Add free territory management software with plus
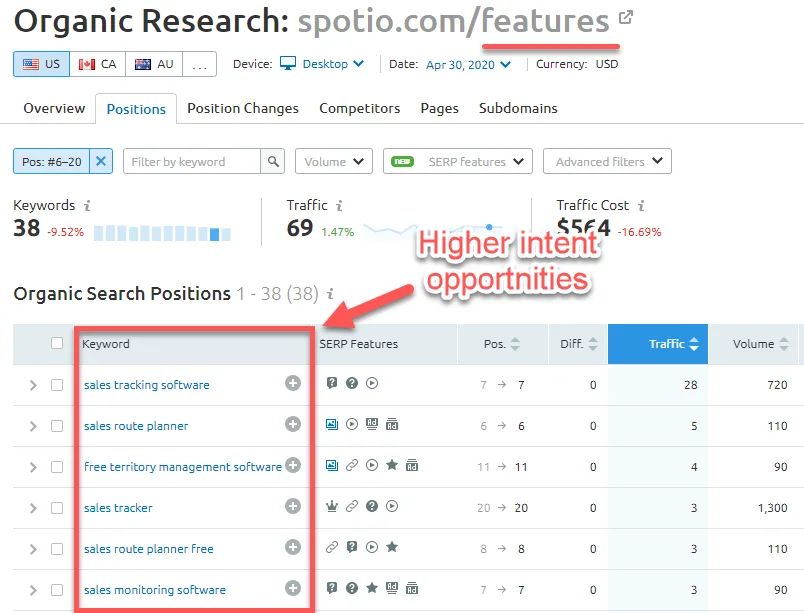 point(293,465)
